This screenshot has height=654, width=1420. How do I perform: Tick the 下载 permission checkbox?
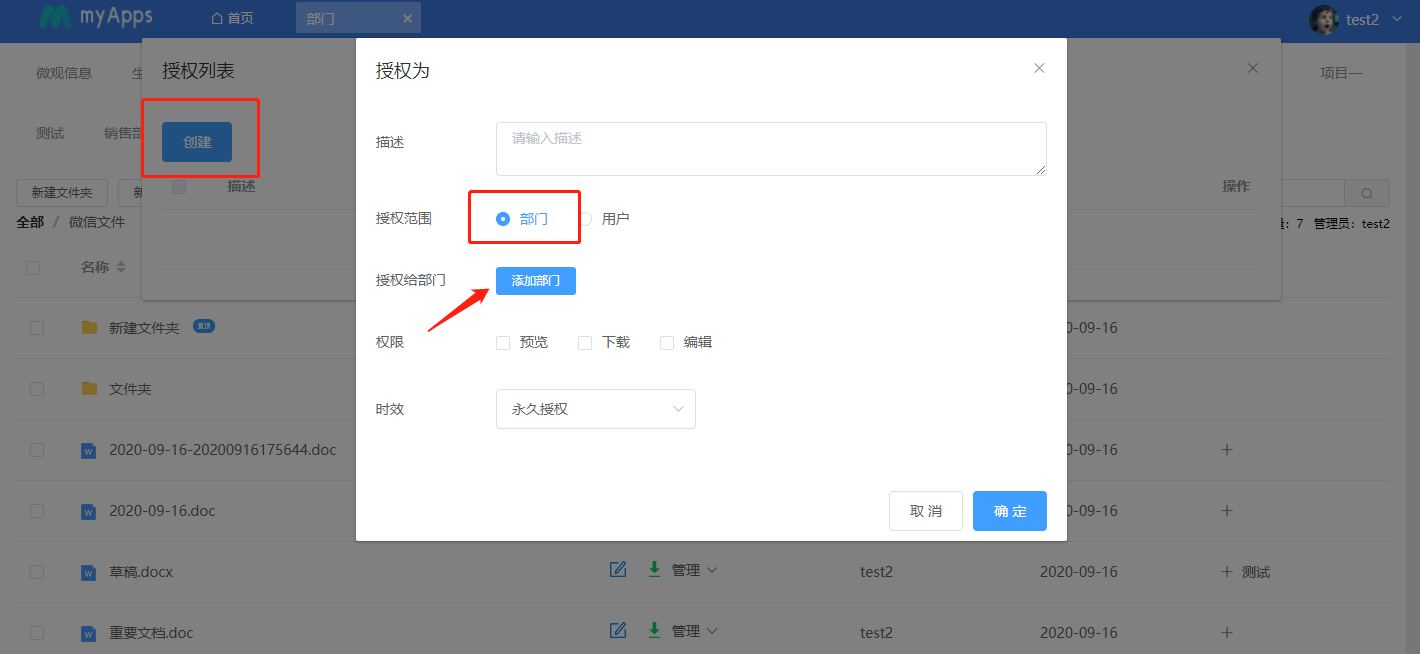pyautogui.click(x=585, y=343)
